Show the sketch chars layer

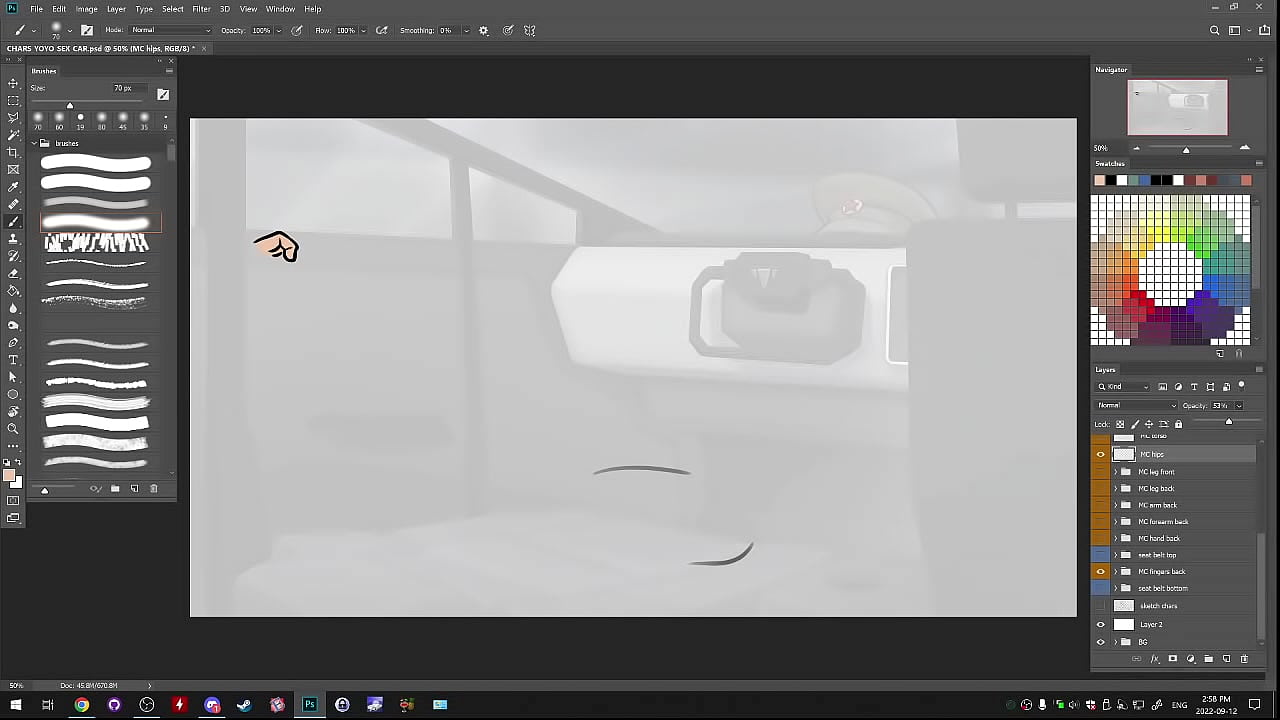tap(1101, 606)
